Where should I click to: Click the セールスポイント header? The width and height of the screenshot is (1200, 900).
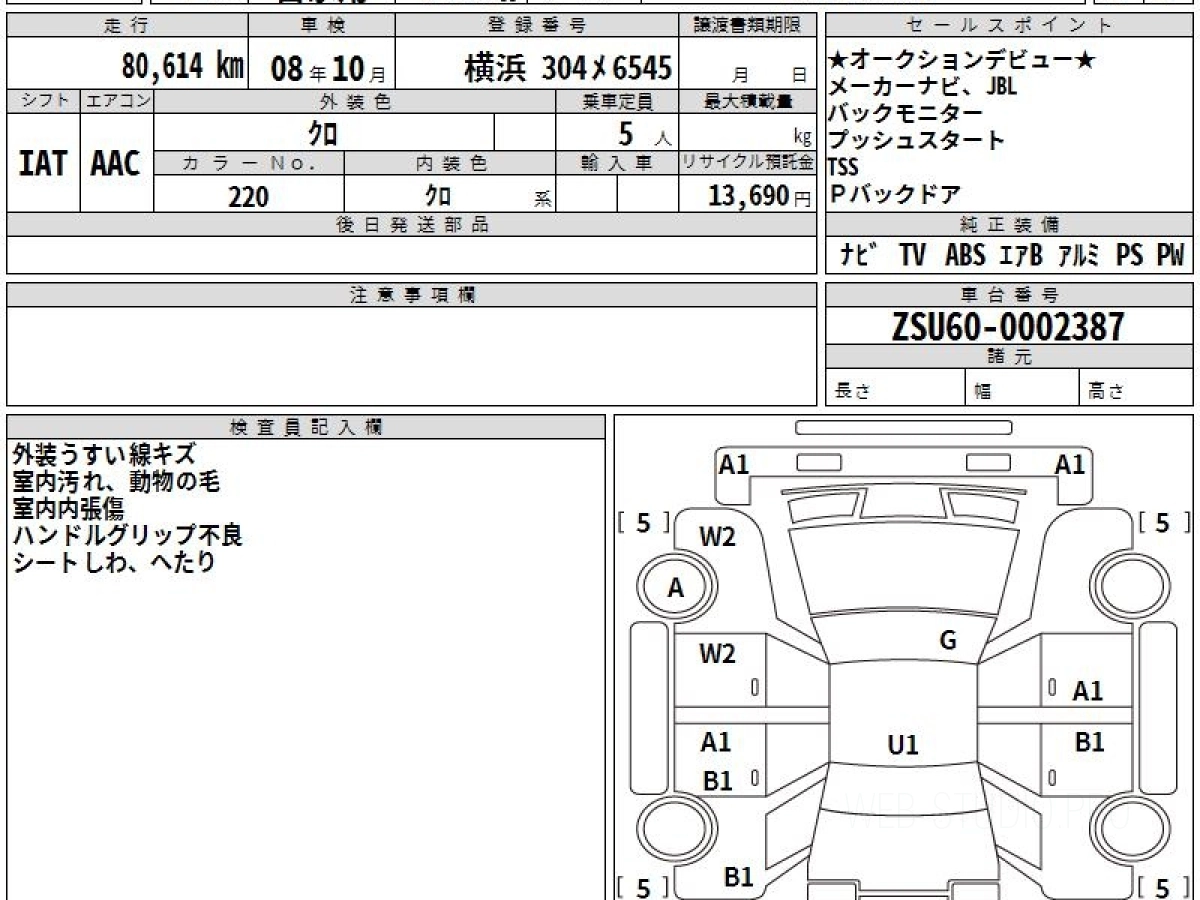click(x=1010, y=26)
